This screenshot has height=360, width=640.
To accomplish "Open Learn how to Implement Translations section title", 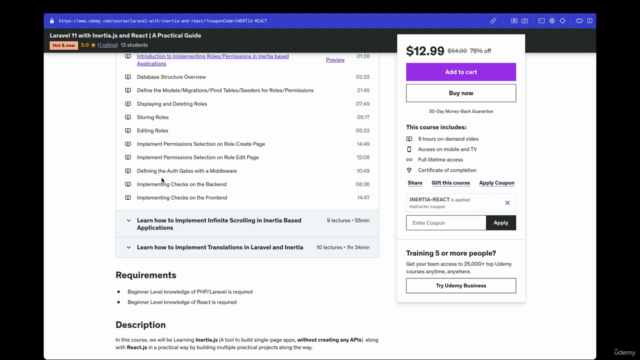I will [220, 247].
